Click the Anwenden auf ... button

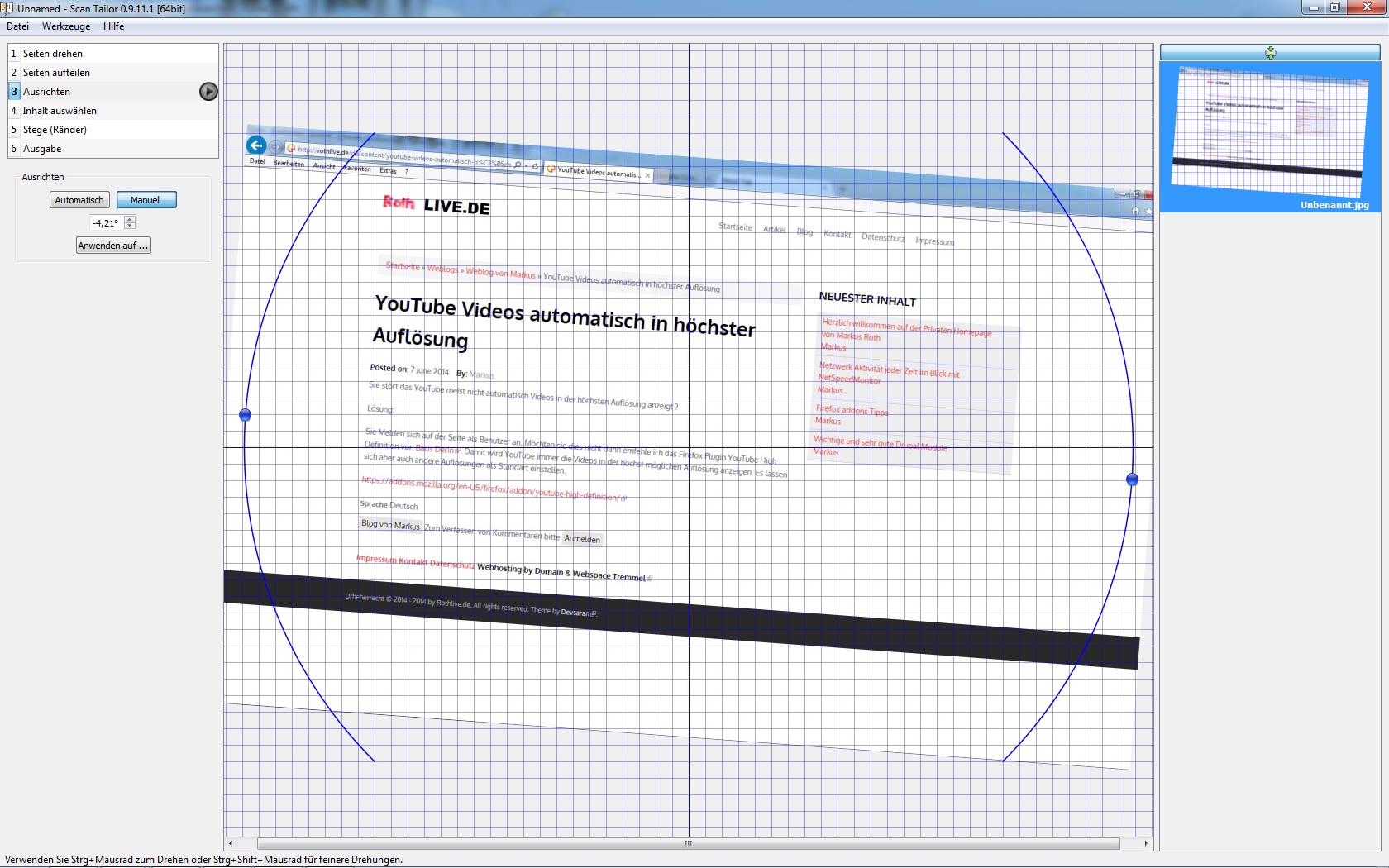pos(113,246)
